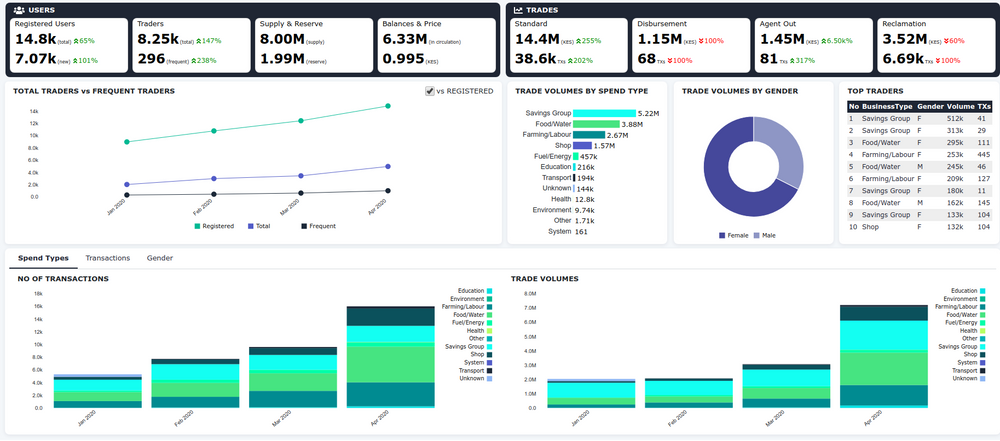Viewport: 1000px width, 441px height.
Task: Click Unknown legend swatch in Trade Volumes chart
Action: pos(982,379)
